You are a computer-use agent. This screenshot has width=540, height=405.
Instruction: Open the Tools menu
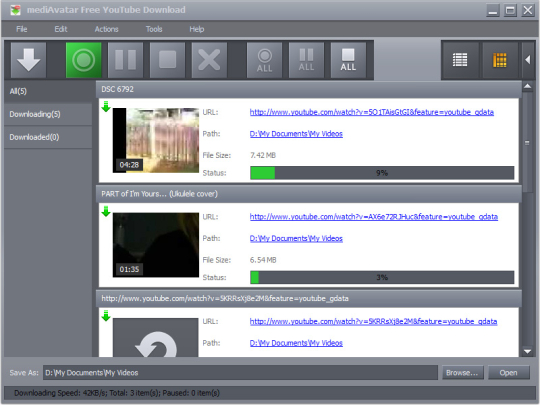pyautogui.click(x=154, y=29)
